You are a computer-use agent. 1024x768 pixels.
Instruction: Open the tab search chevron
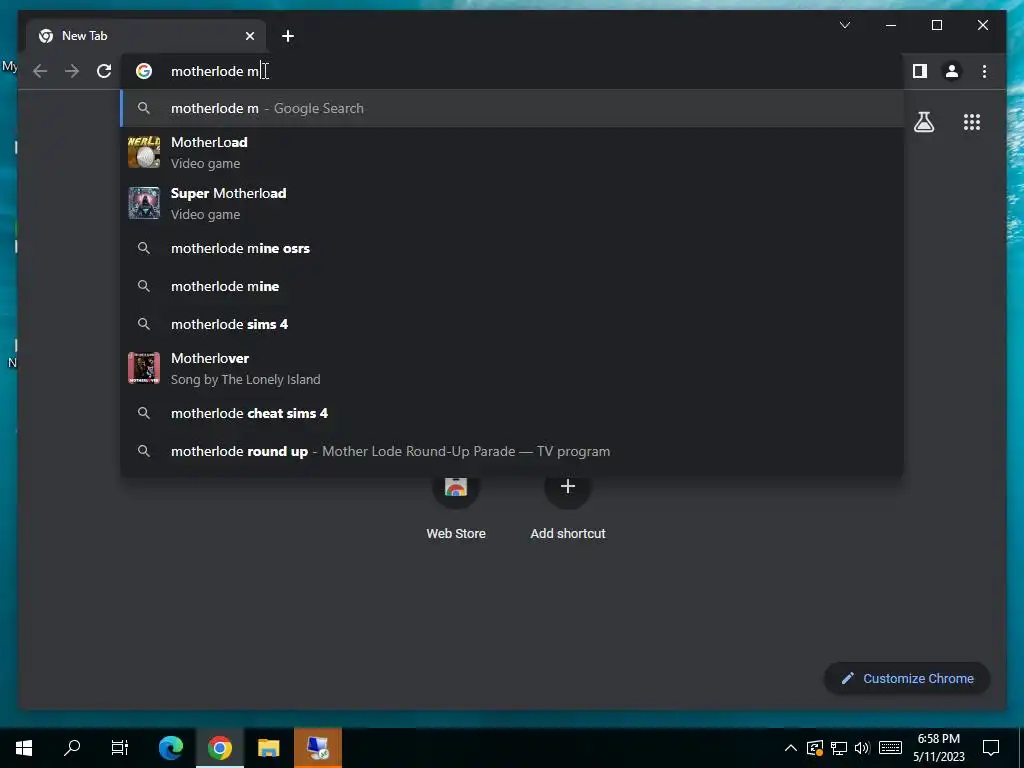click(844, 25)
